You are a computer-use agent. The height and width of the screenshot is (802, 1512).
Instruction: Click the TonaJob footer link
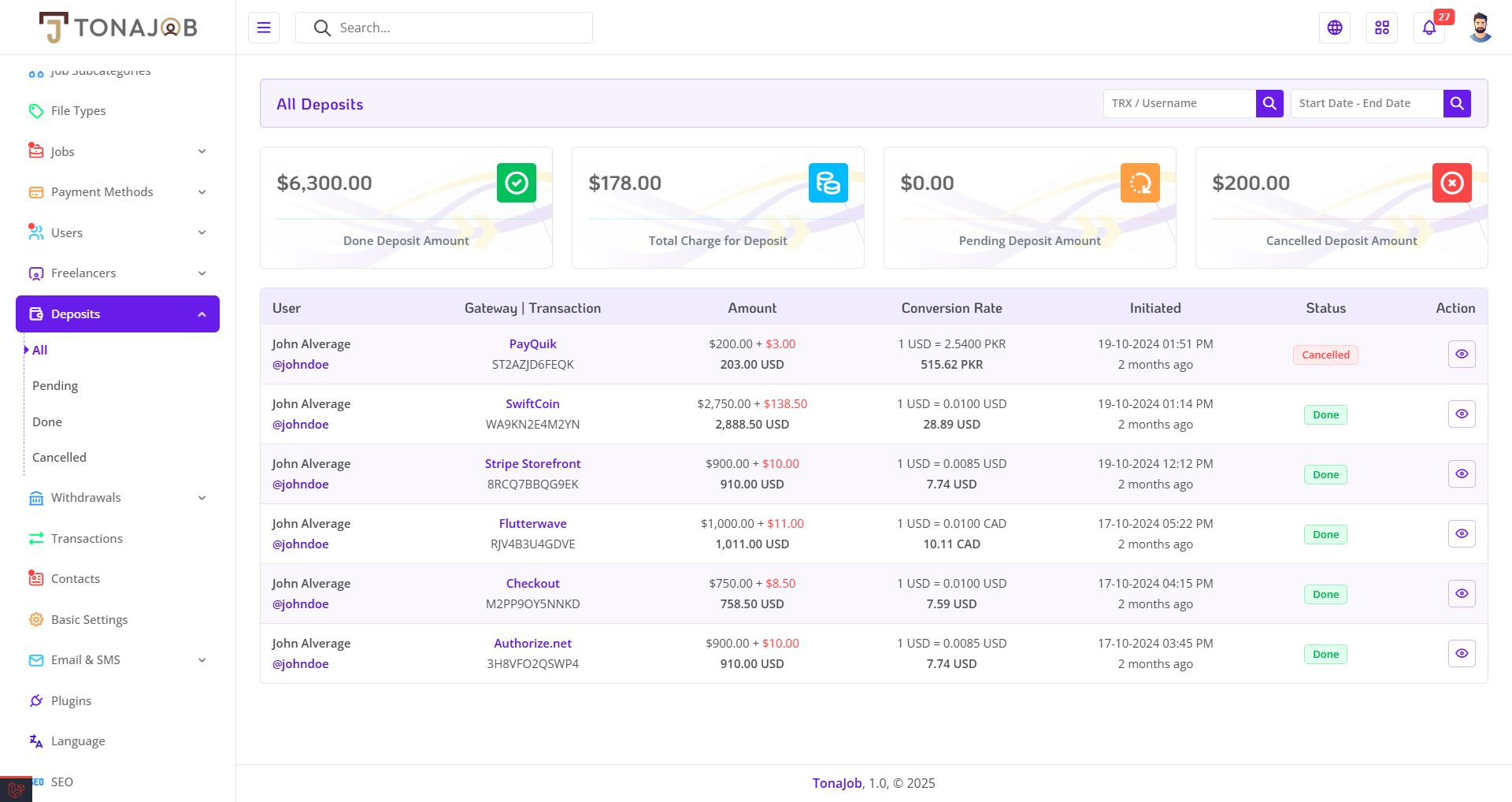[x=837, y=783]
